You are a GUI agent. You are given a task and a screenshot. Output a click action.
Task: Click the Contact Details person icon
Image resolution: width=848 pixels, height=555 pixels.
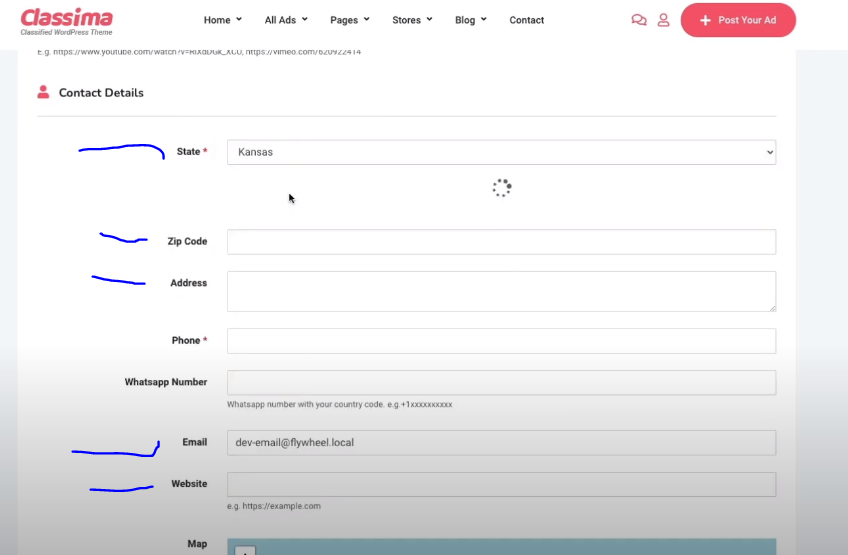pyautogui.click(x=43, y=92)
